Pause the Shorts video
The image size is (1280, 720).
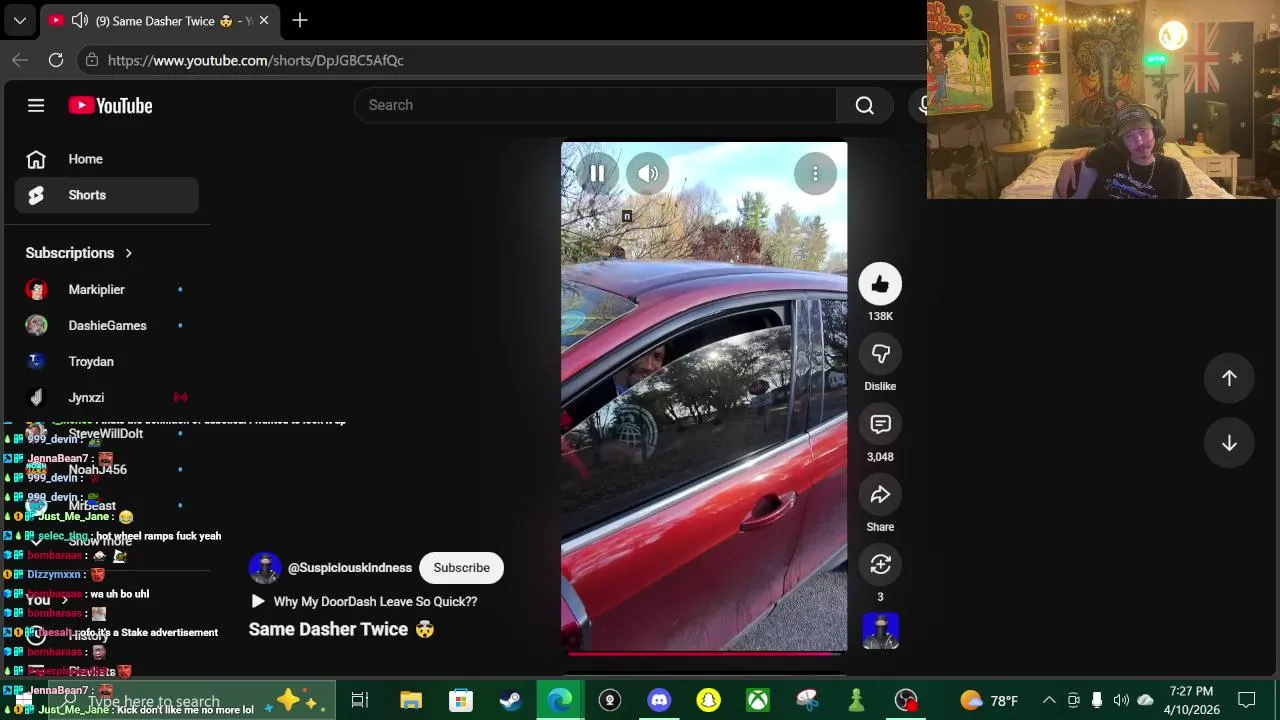coord(597,174)
